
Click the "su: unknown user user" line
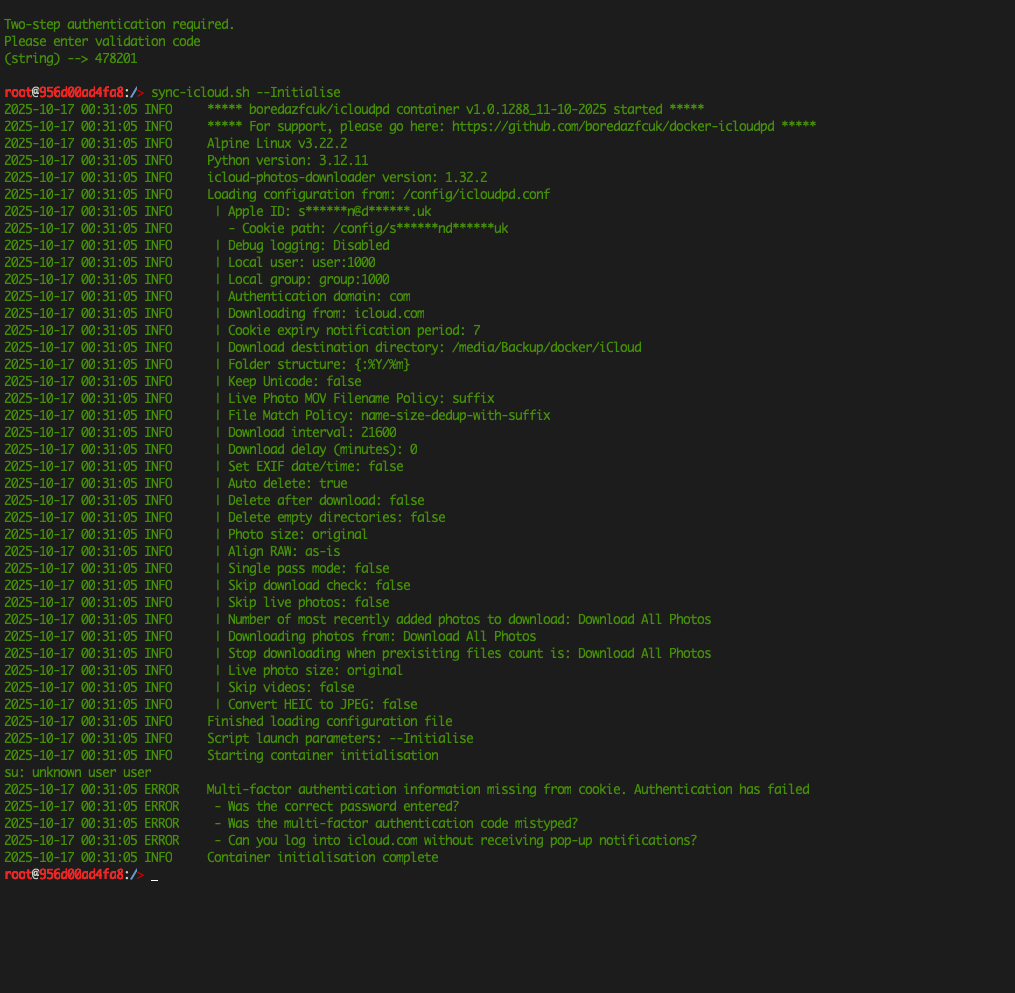78,772
